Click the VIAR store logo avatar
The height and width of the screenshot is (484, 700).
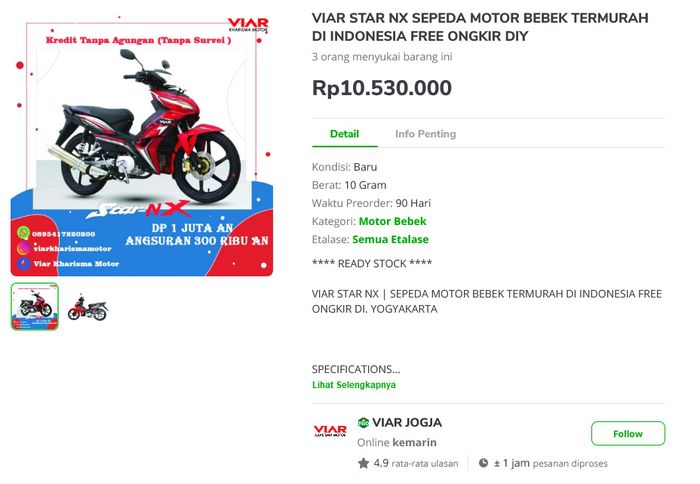pyautogui.click(x=330, y=430)
